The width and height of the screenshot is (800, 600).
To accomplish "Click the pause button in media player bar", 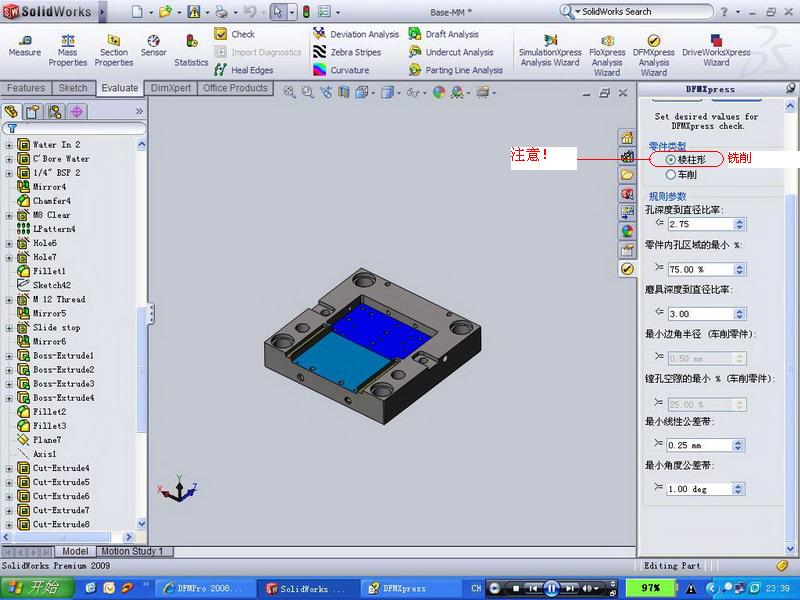I will pyautogui.click(x=551, y=588).
